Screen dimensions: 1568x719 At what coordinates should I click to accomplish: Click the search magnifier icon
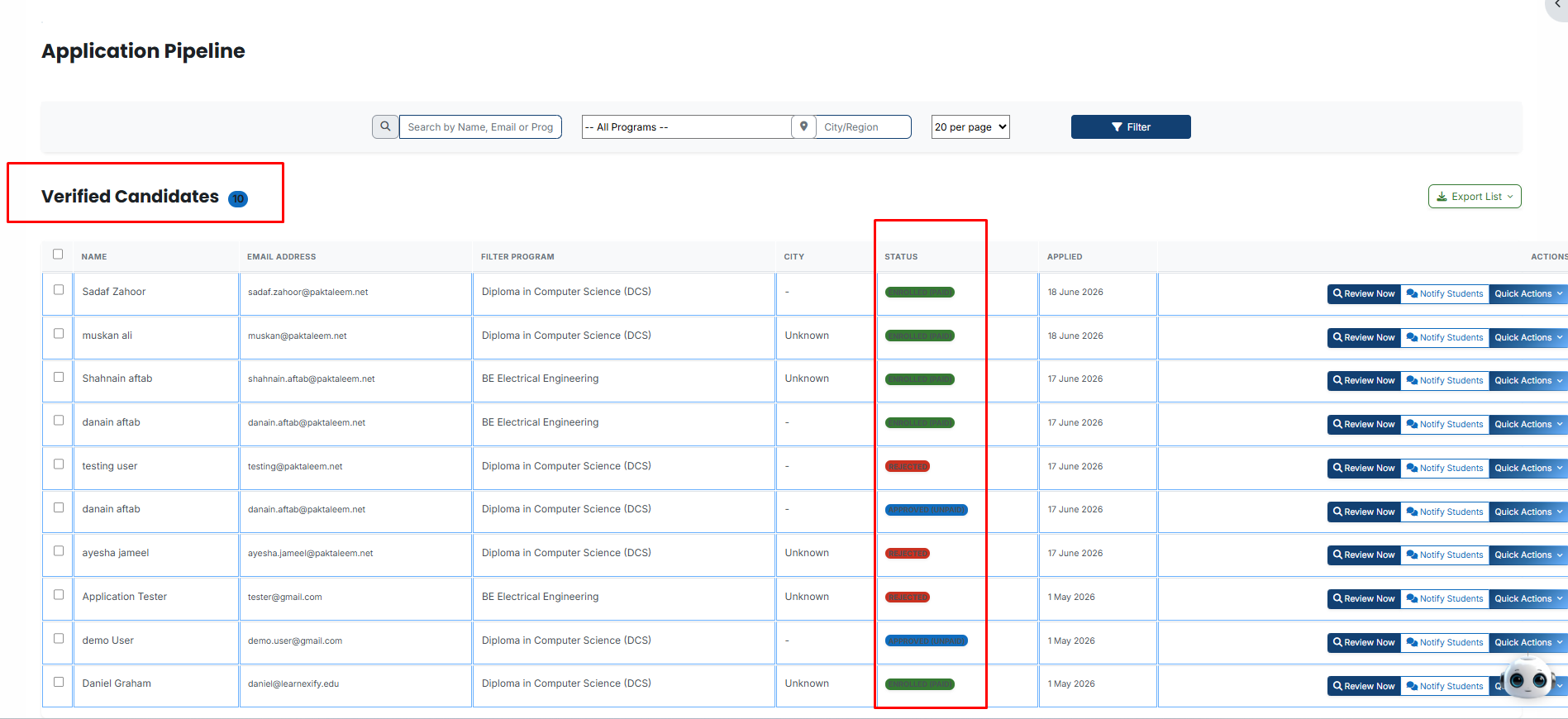(385, 126)
